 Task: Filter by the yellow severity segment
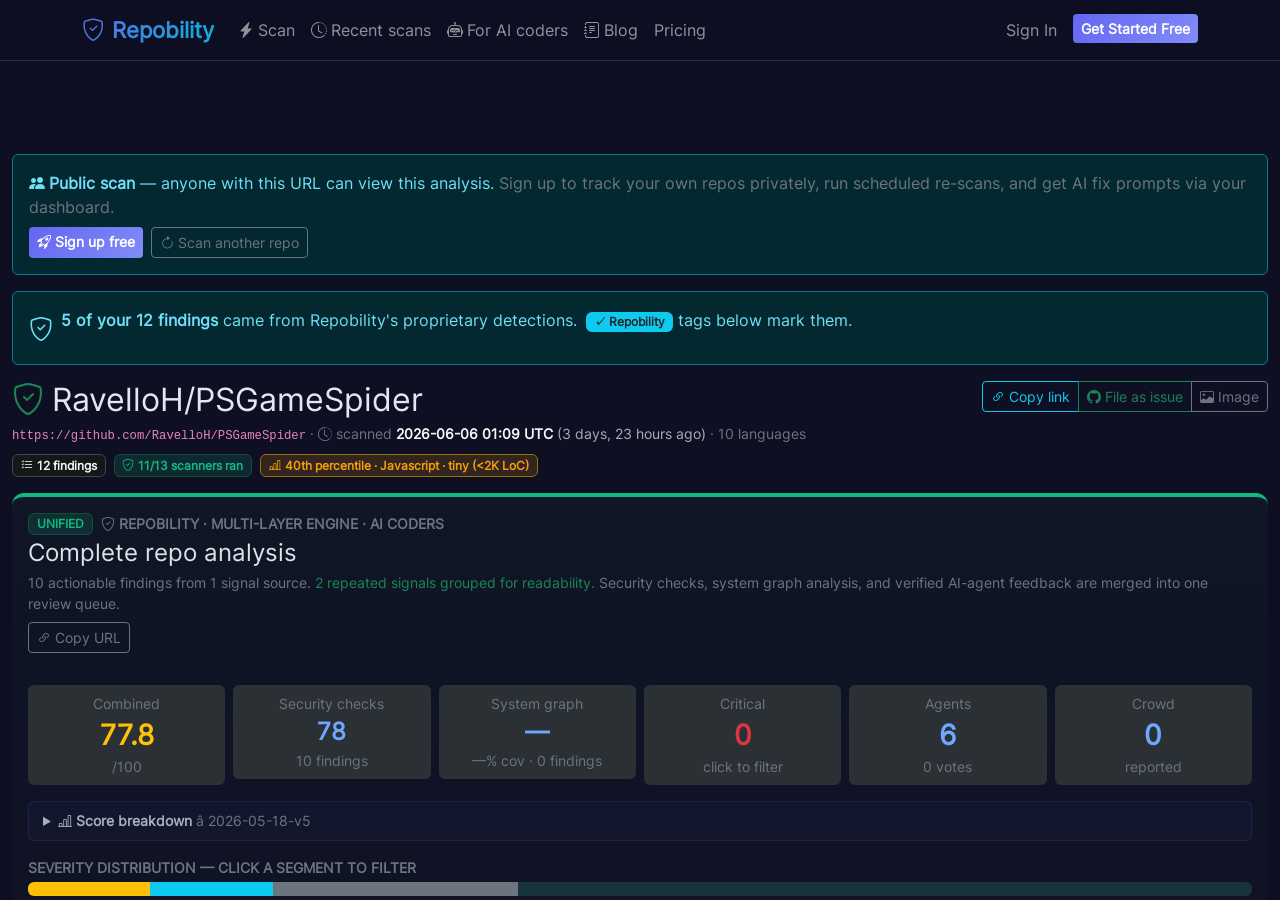pos(89,889)
